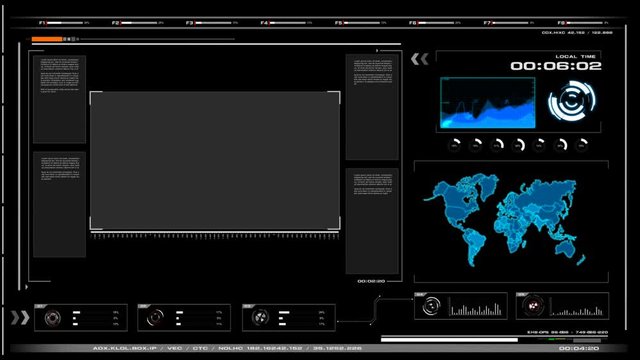The width and height of the screenshot is (640, 360).
Task: Click the small play triangle below left panels
Action: click(x=27, y=287)
